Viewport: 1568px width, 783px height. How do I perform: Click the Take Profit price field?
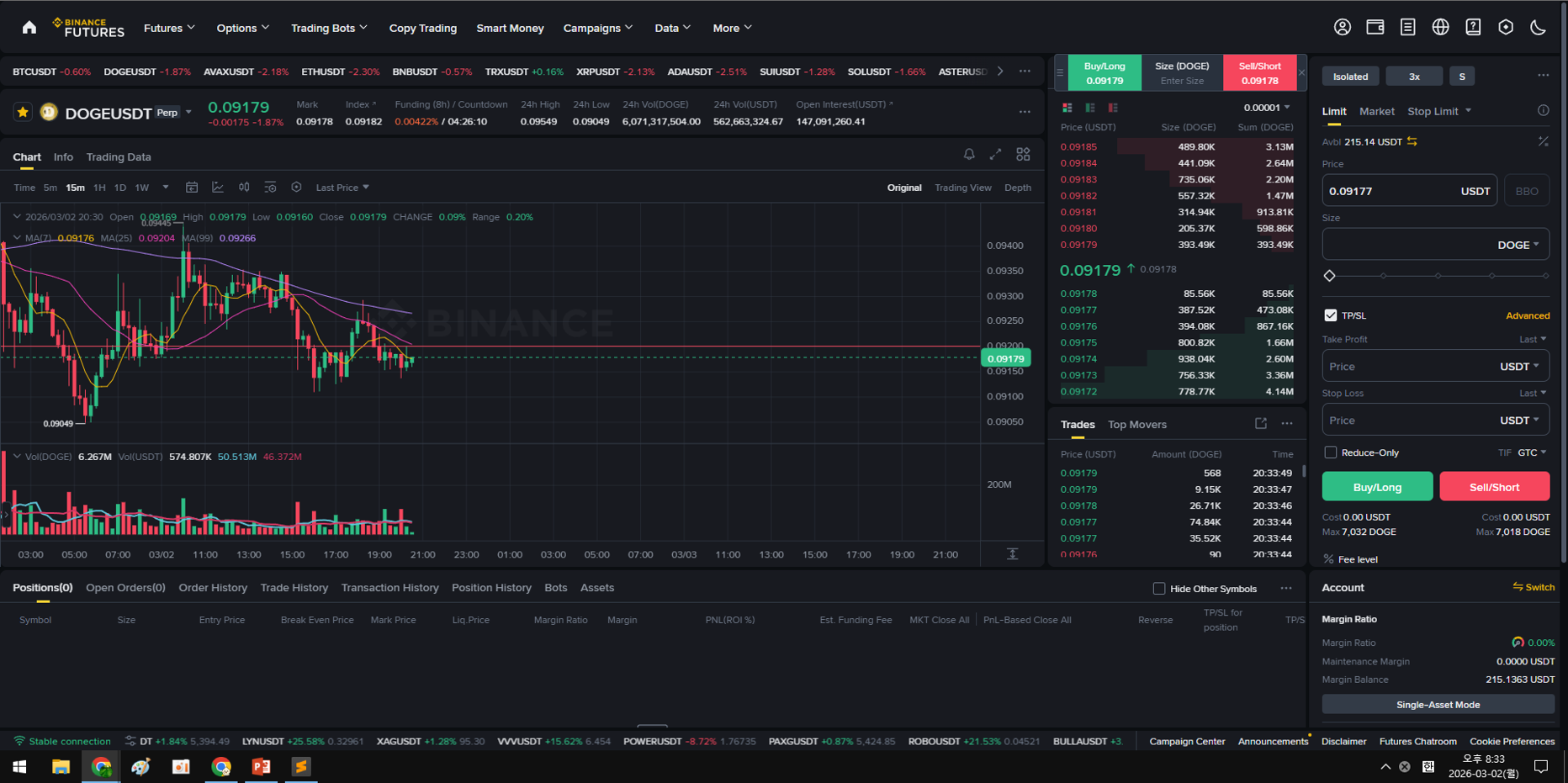[1435, 367]
